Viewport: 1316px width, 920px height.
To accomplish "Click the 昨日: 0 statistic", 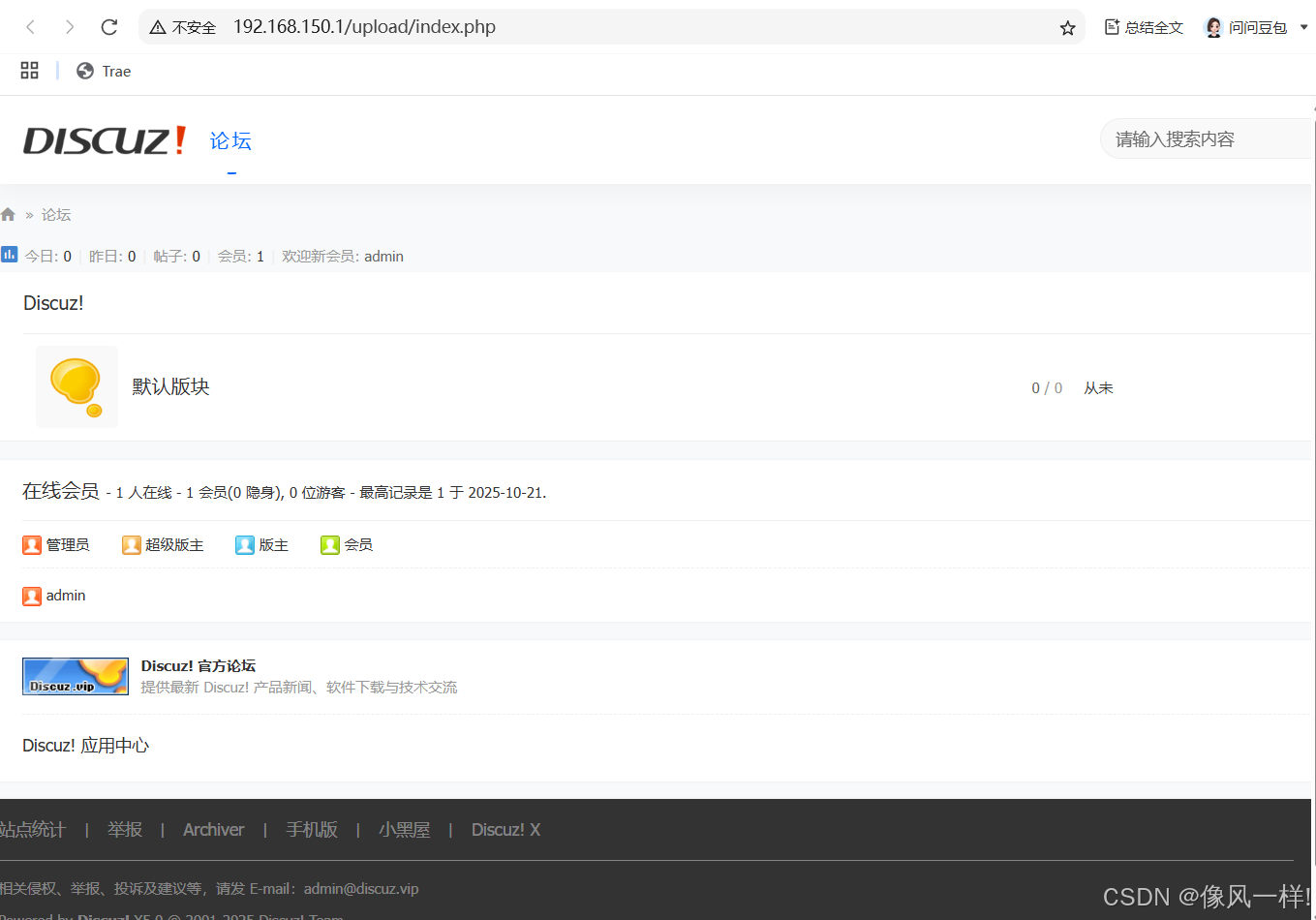I will point(112,257).
